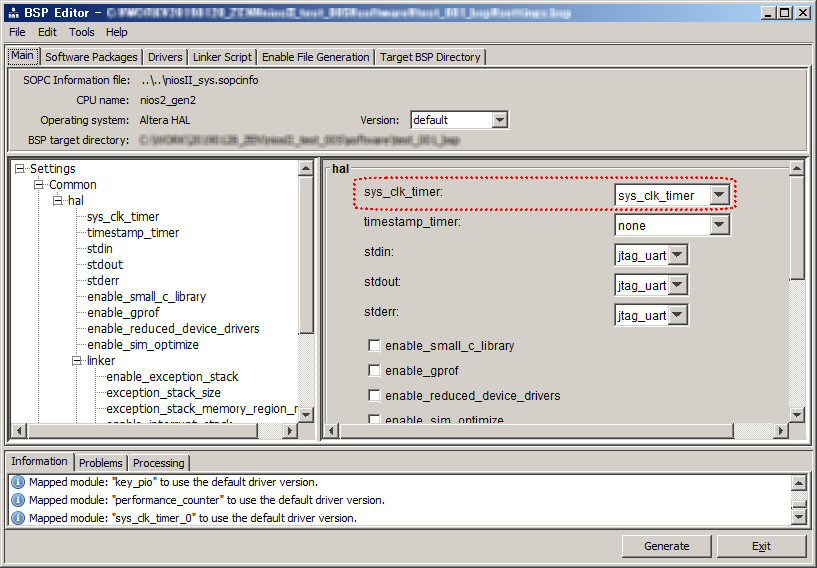This screenshot has width=817, height=568.
Task: Switch to the Information tab
Action: pos(40,461)
